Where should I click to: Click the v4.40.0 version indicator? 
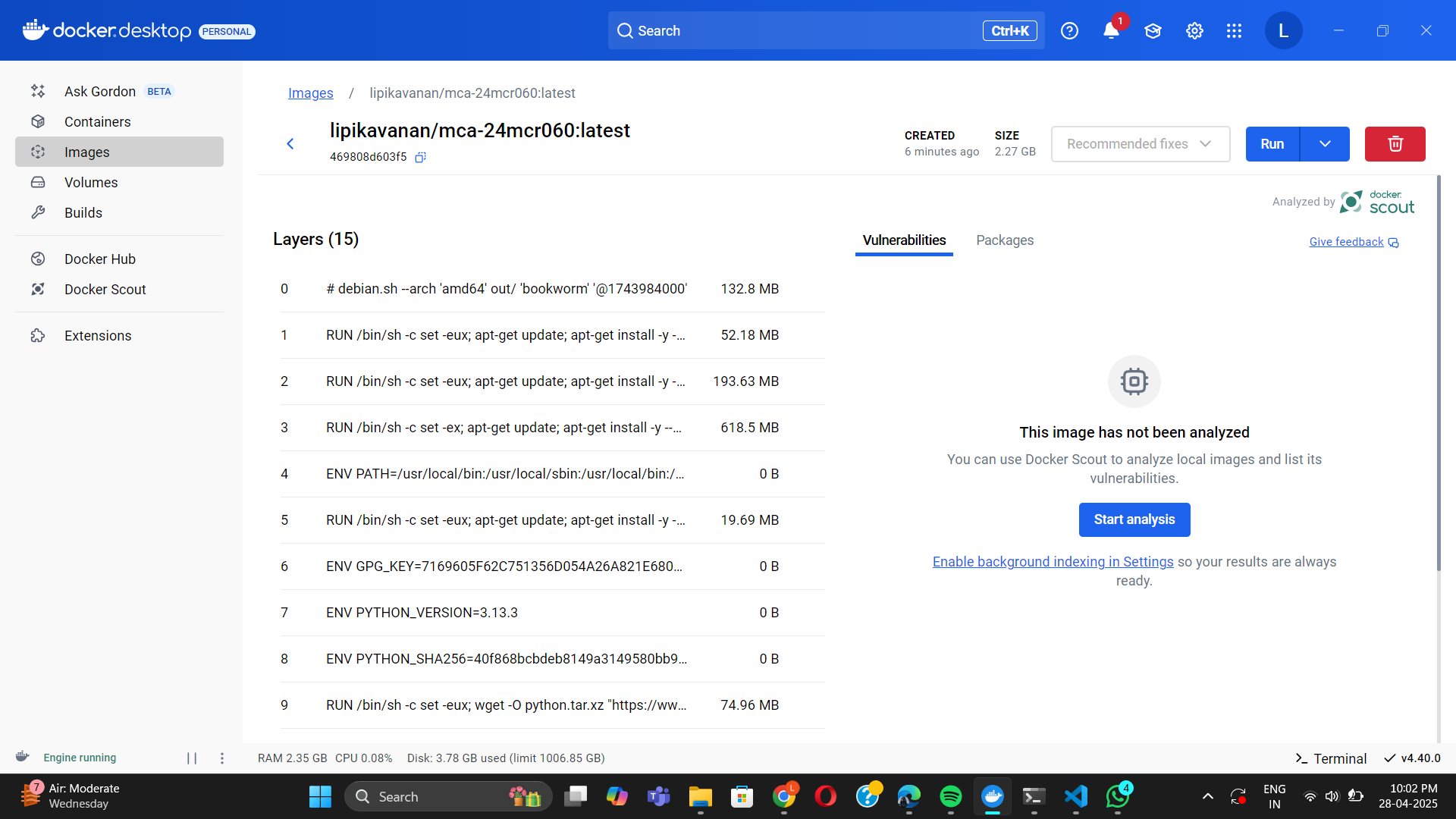[1413, 758]
